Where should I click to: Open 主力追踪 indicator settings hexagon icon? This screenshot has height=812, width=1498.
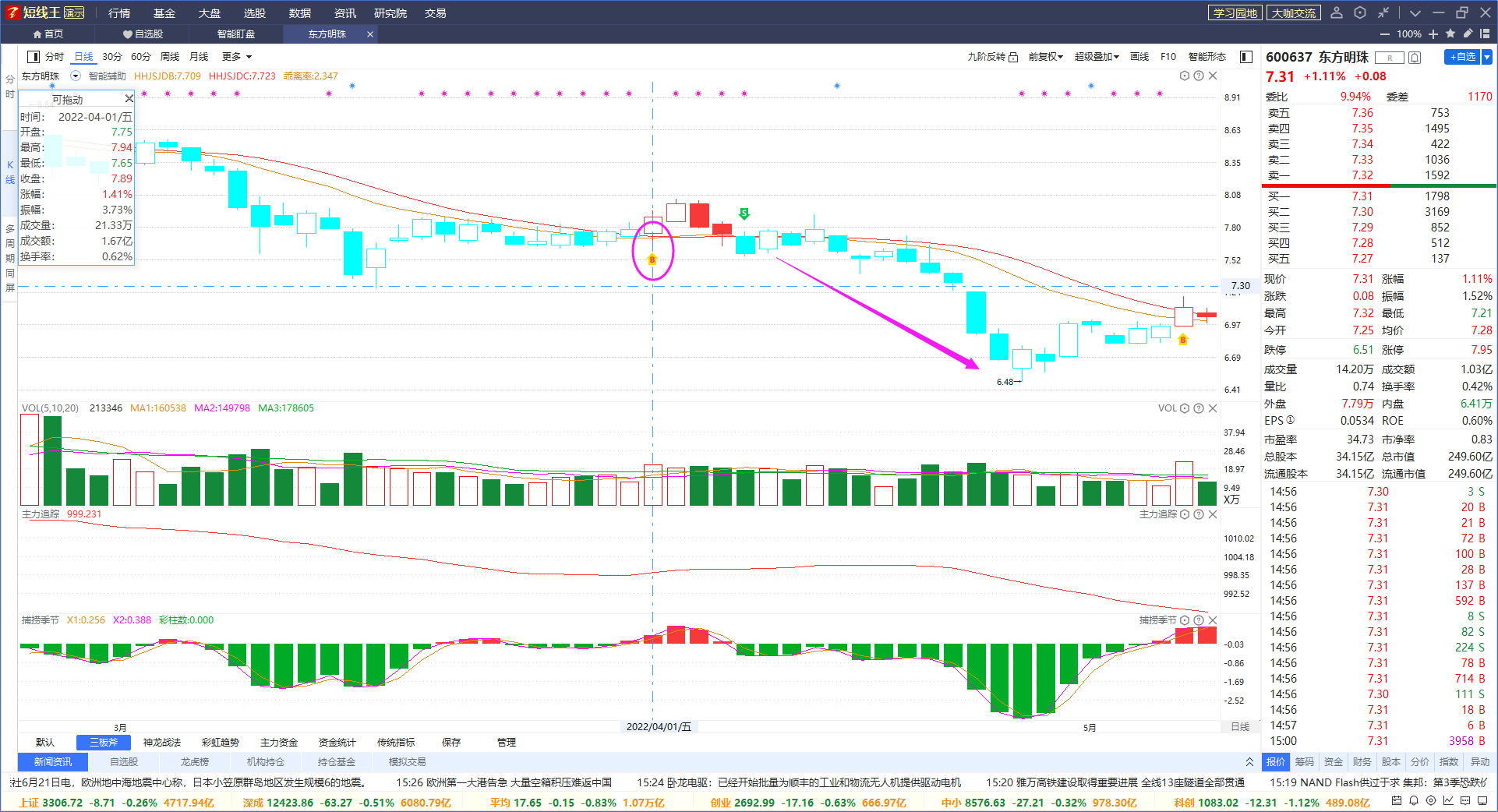1185,514
